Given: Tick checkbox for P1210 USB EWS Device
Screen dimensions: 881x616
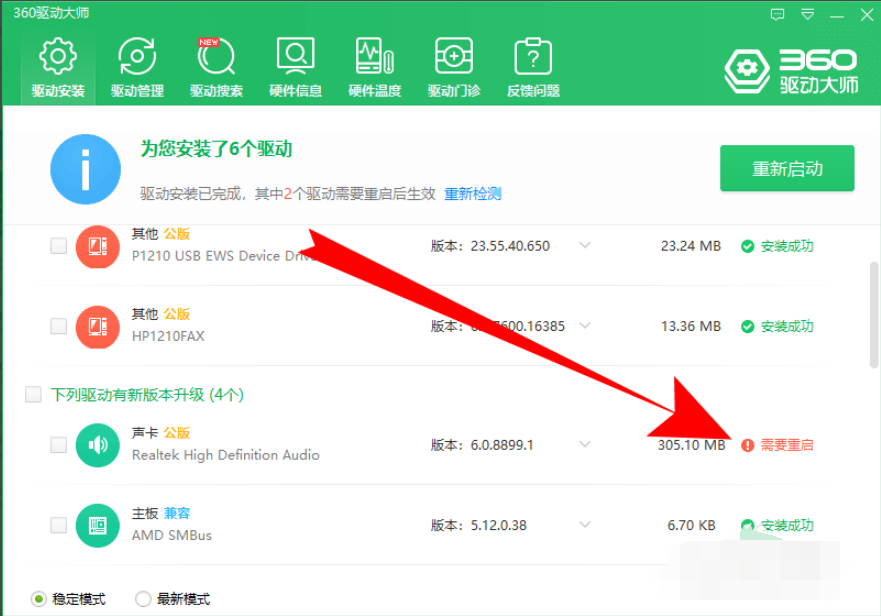Looking at the screenshot, I should point(58,246).
